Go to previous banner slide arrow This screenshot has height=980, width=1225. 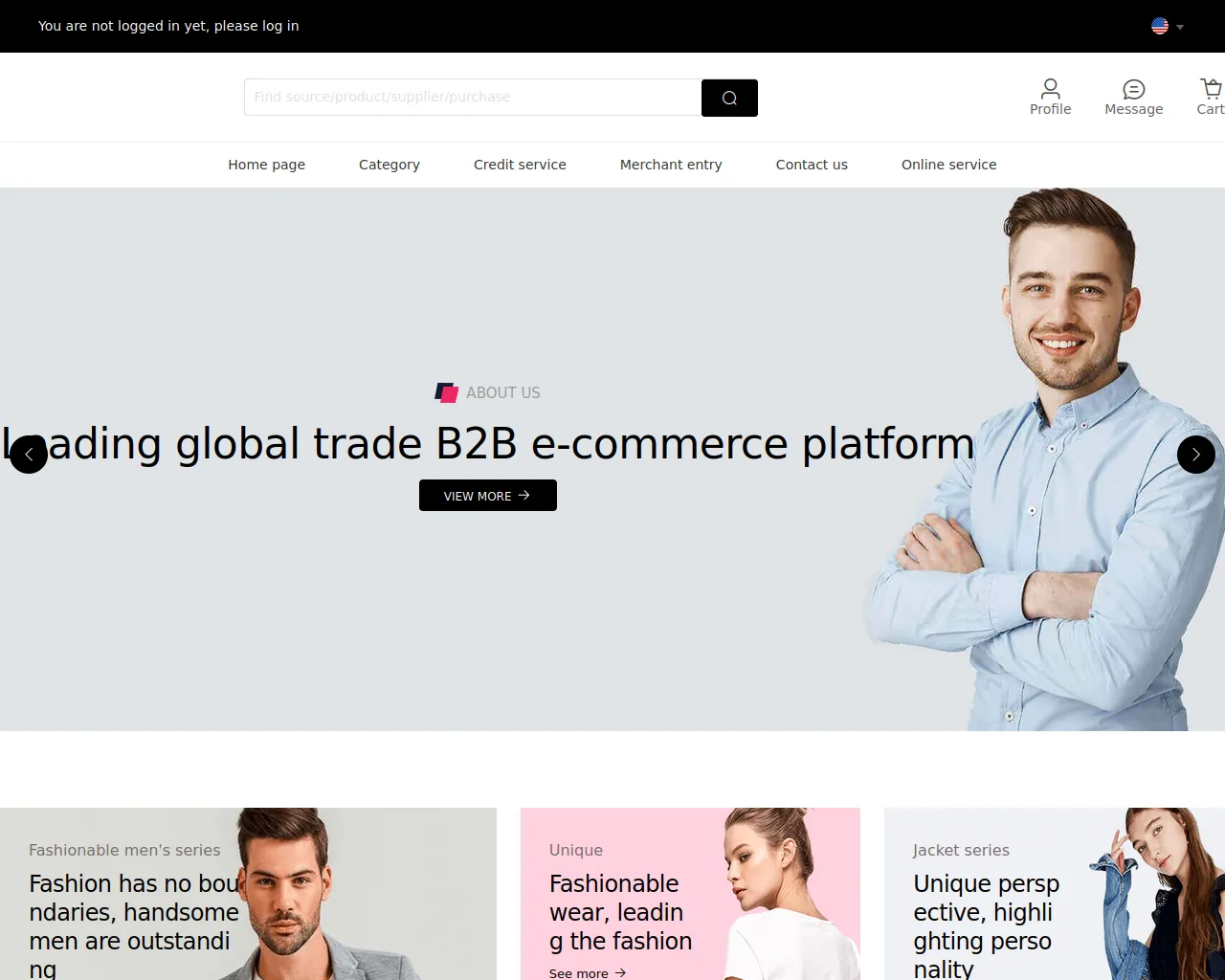[29, 455]
